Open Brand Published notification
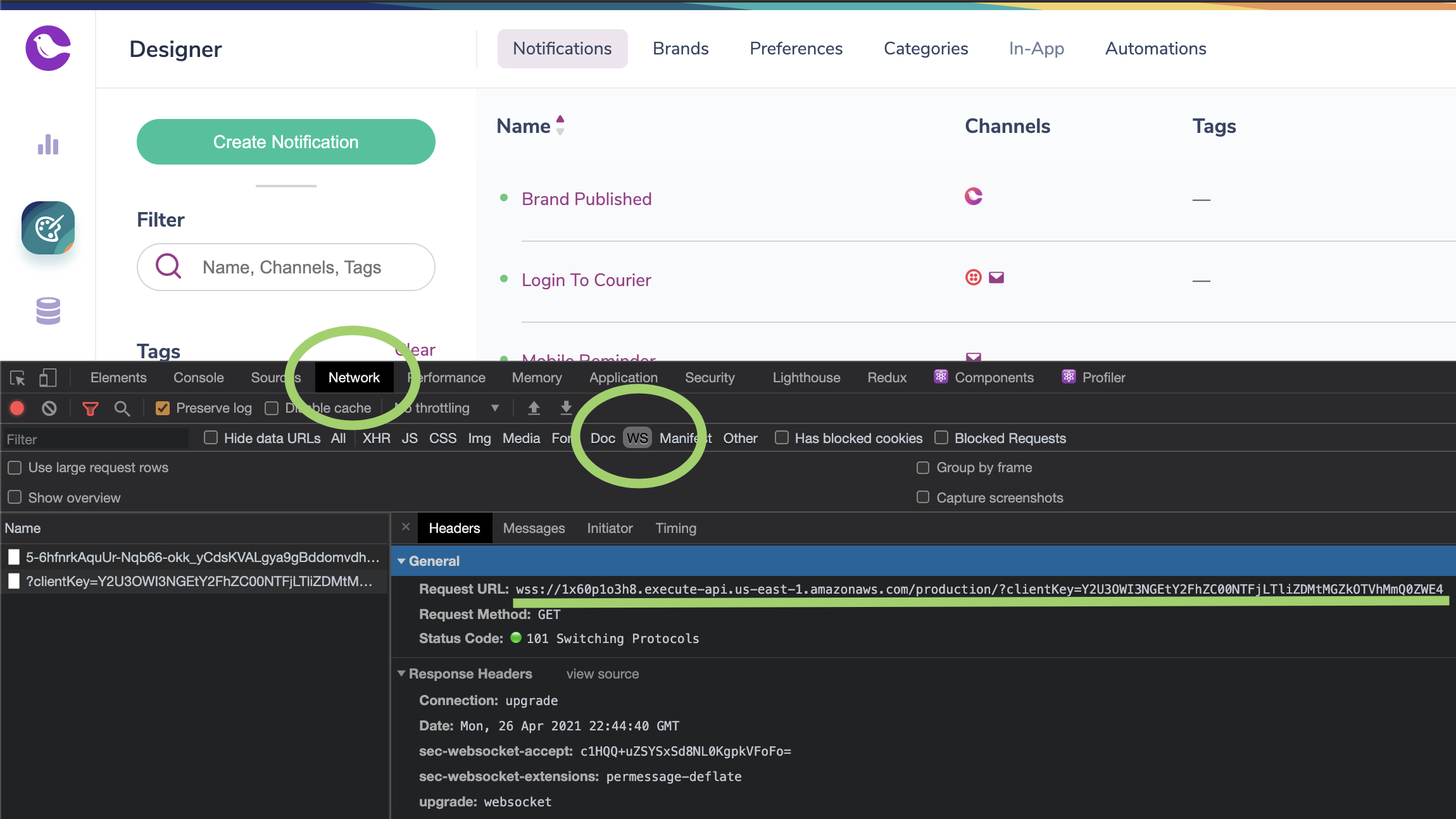Screen dimensions: 1456x819 [587, 199]
